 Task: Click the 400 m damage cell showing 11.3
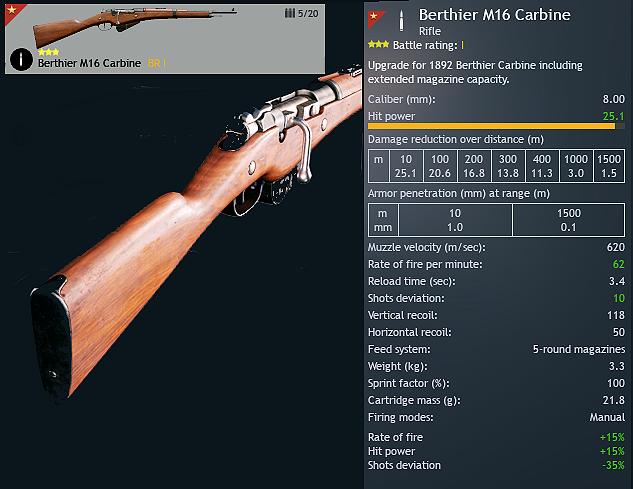tap(542, 166)
